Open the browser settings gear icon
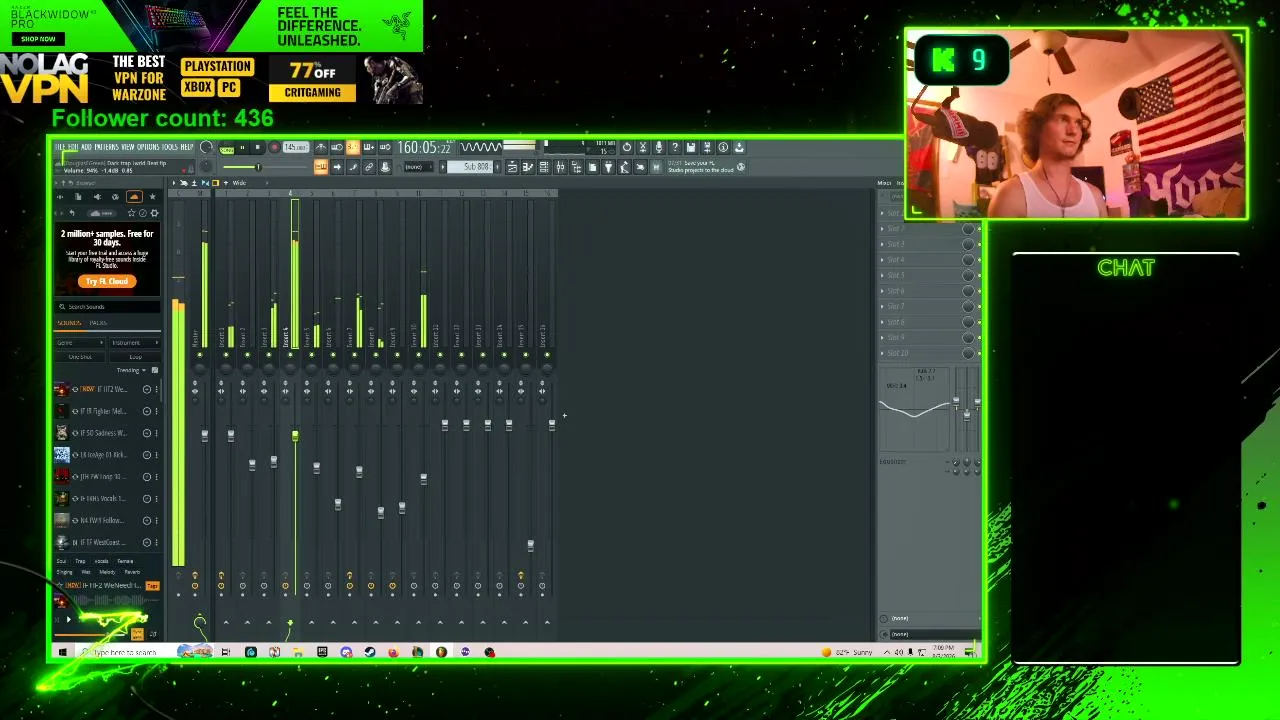This screenshot has height=720, width=1280. pos(154,213)
